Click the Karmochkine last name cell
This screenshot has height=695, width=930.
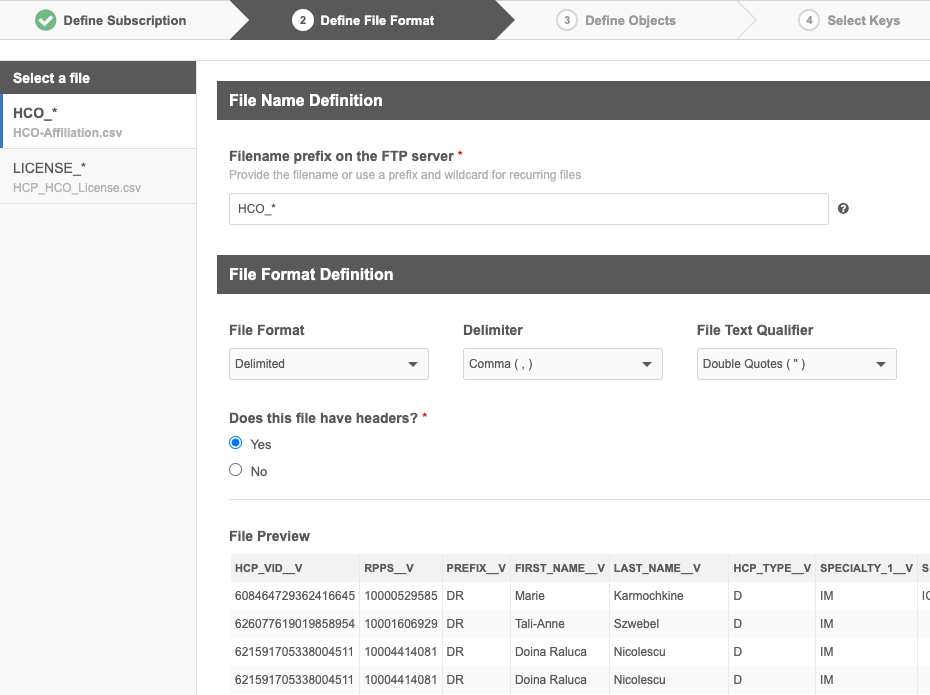click(647, 596)
